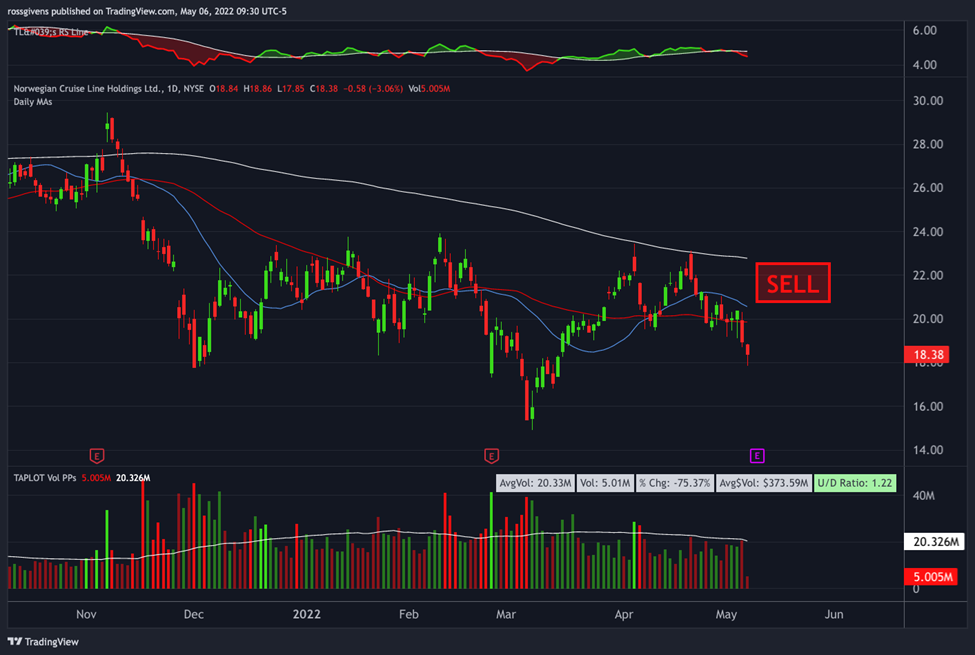Click the Avg$Vol: $373.59M stat box

(x=764, y=483)
